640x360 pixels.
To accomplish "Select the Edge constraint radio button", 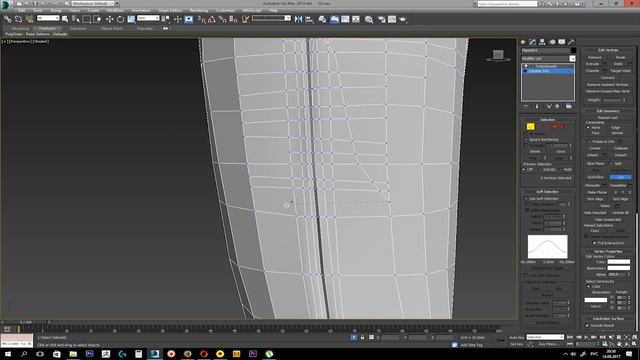I will pos(608,128).
